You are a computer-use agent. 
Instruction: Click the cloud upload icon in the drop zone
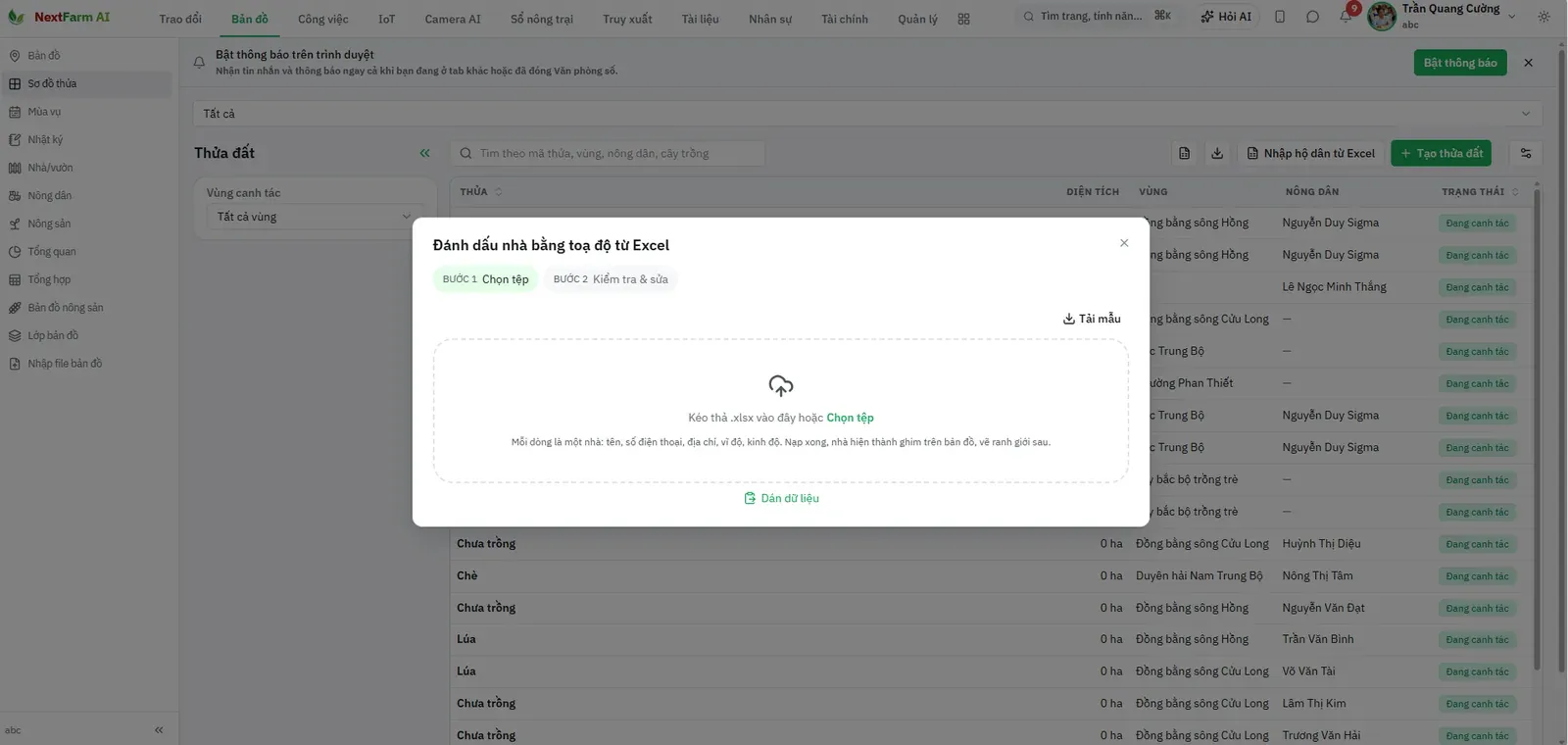[781, 385]
